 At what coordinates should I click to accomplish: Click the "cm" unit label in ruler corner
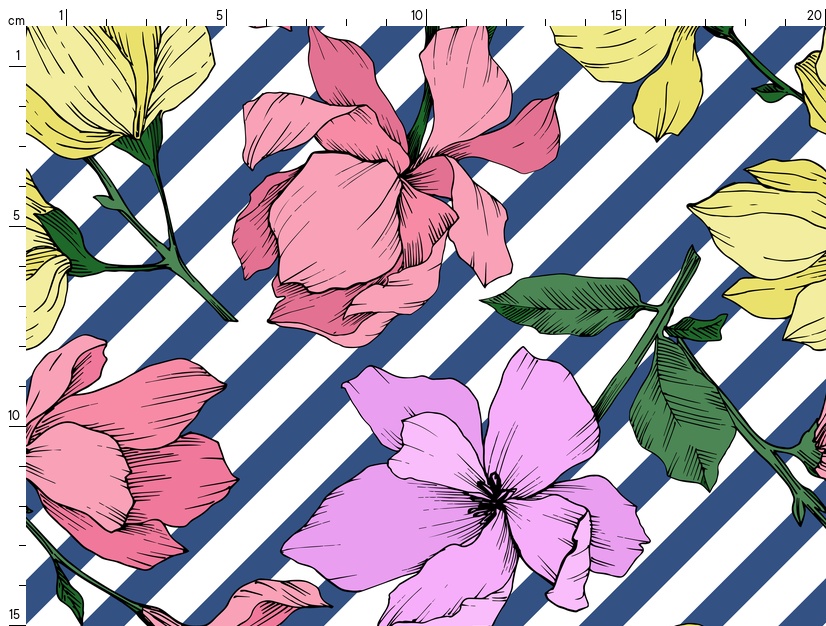(x=15, y=20)
